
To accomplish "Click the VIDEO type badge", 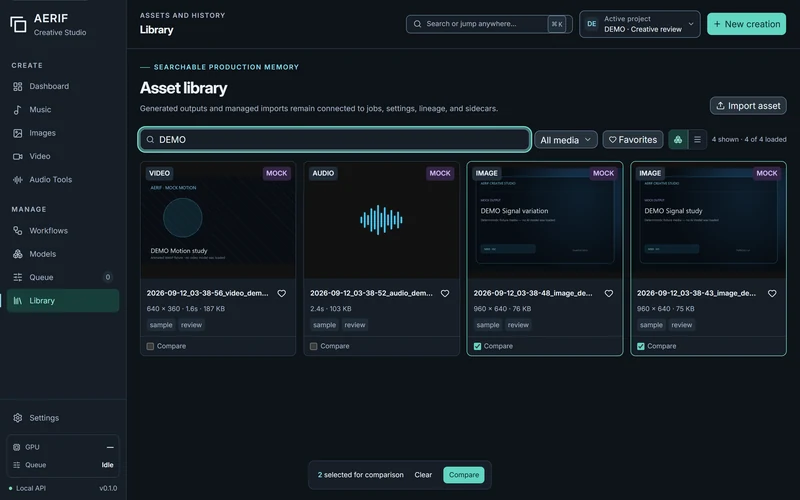I will [x=160, y=173].
